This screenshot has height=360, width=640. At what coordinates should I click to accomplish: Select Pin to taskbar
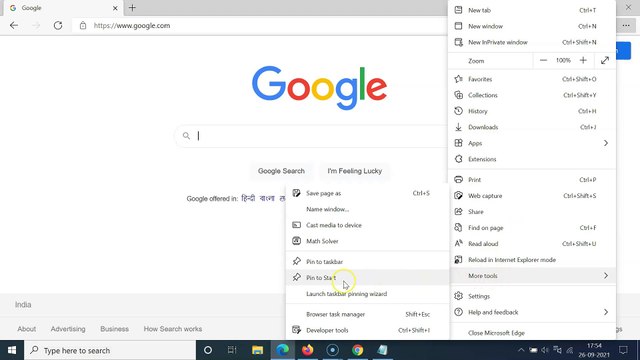click(367, 262)
